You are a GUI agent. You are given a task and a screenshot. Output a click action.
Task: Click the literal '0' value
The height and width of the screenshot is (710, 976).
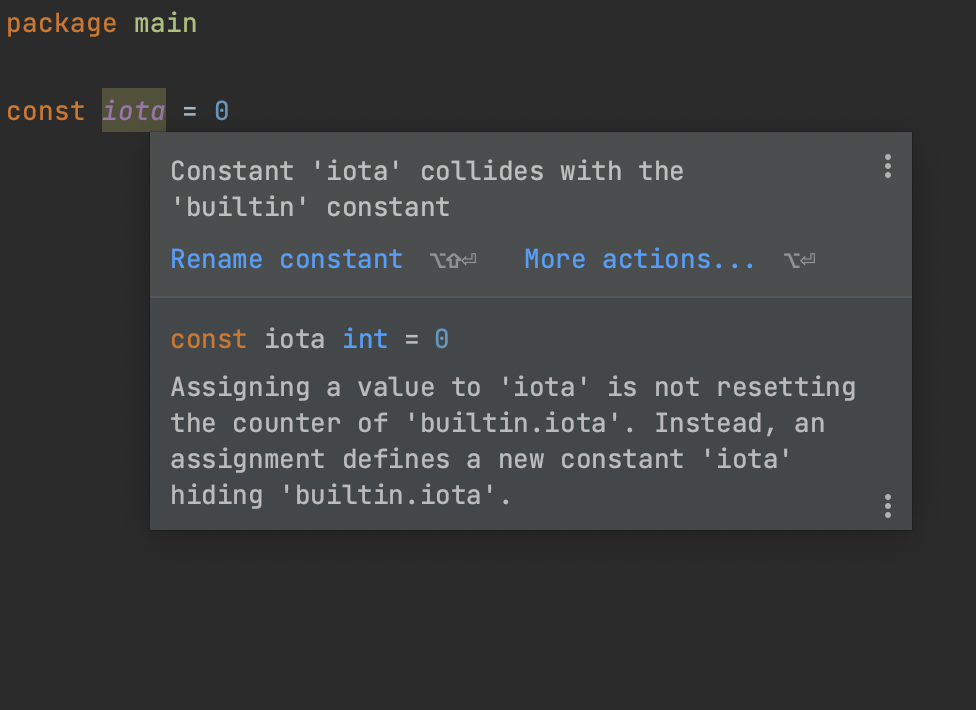pos(221,110)
